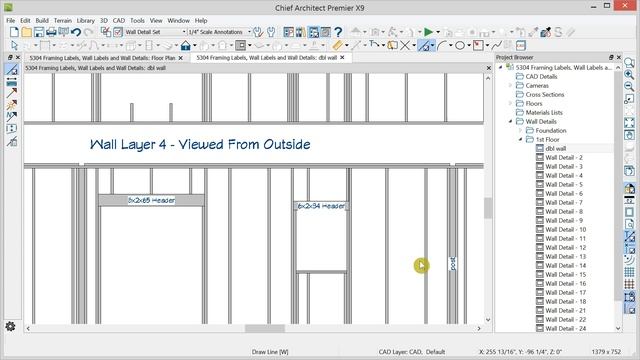The height and width of the screenshot is (360, 640).
Task: Save the plan using floppy disk icon
Action: point(39,32)
